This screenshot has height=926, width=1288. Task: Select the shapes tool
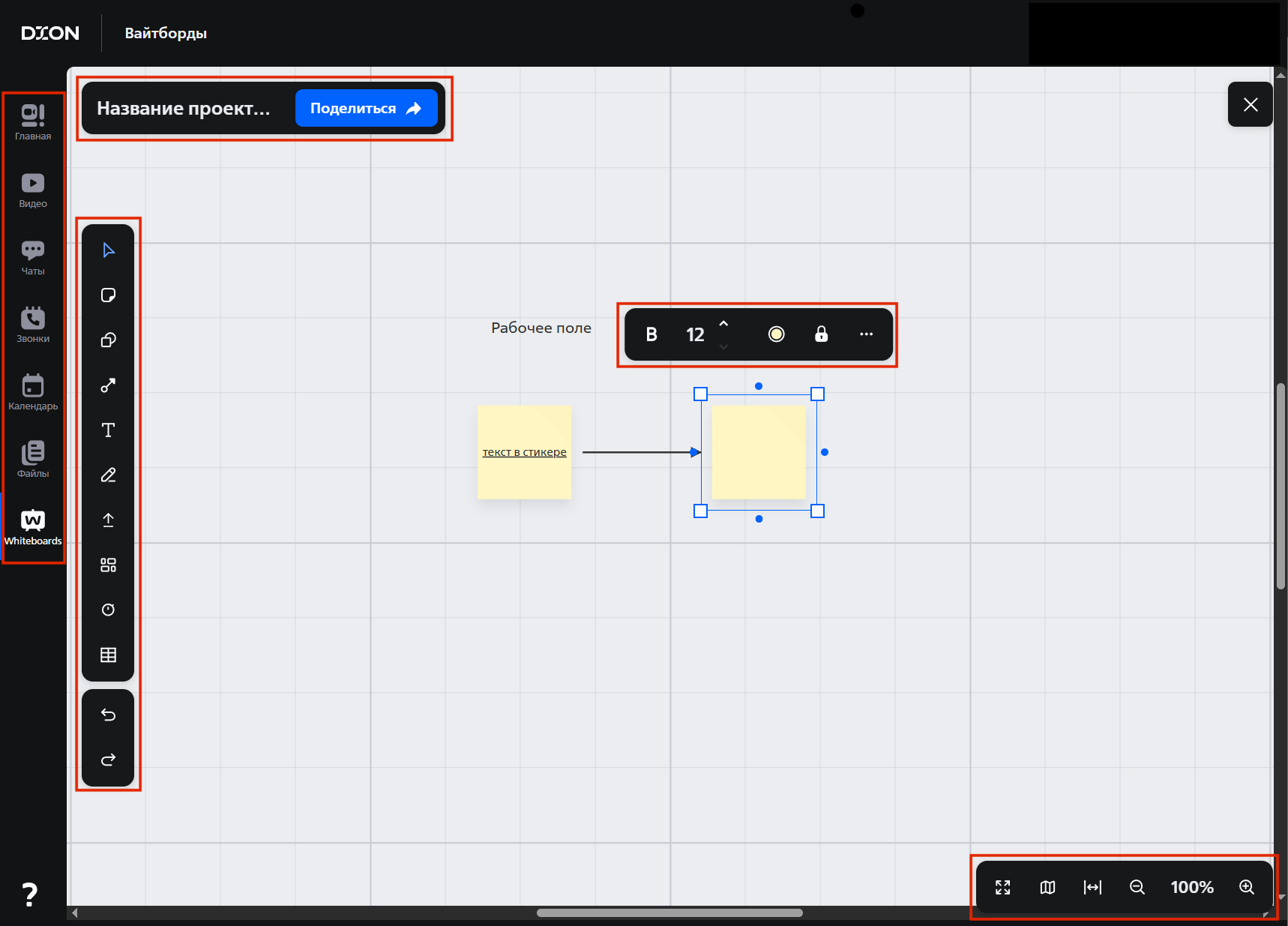pos(108,340)
